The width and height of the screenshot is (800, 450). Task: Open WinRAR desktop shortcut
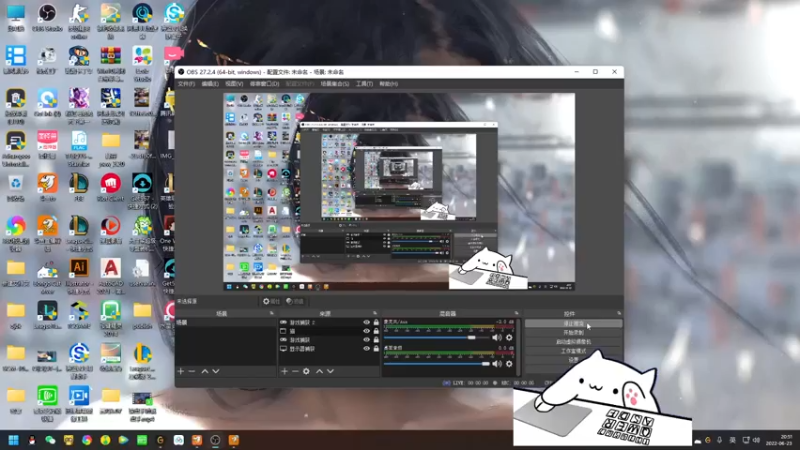pyautogui.click(x=111, y=63)
